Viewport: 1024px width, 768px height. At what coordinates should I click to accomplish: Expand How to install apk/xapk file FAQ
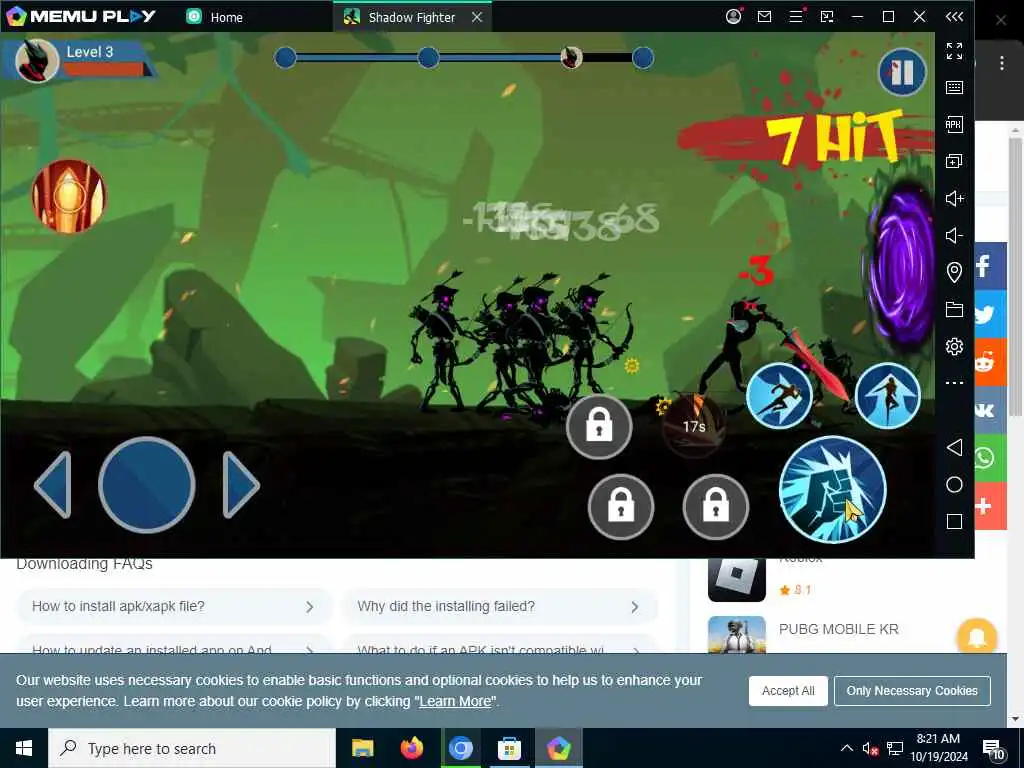tap(174, 607)
